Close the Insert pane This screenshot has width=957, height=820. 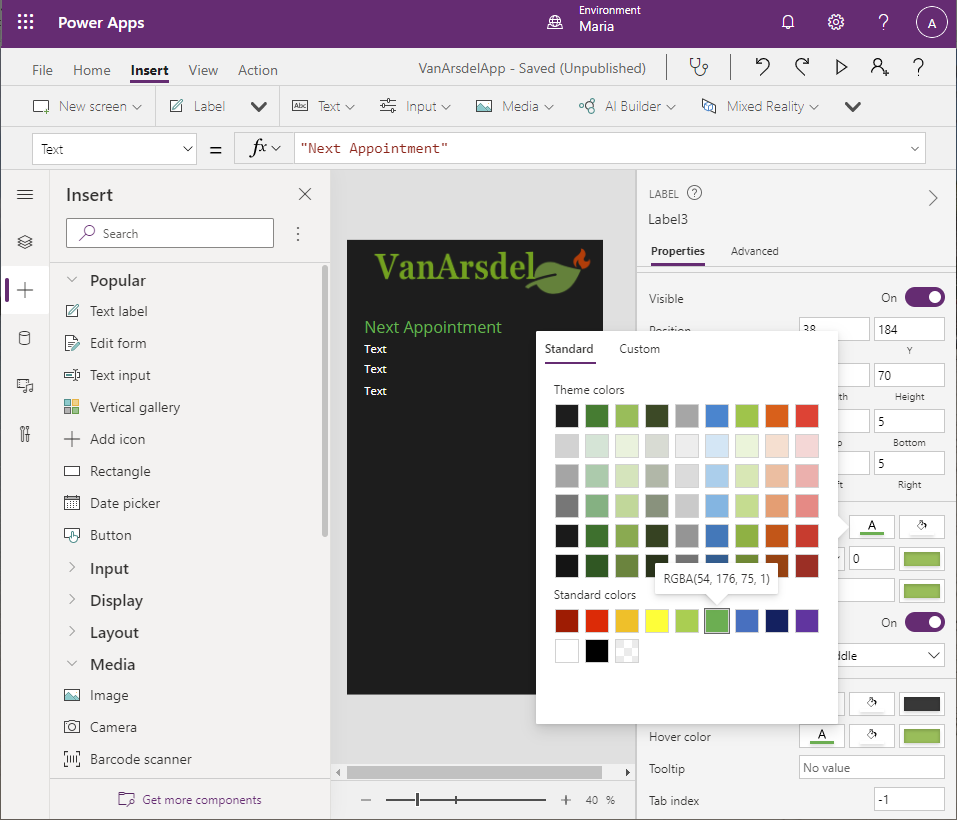point(305,194)
